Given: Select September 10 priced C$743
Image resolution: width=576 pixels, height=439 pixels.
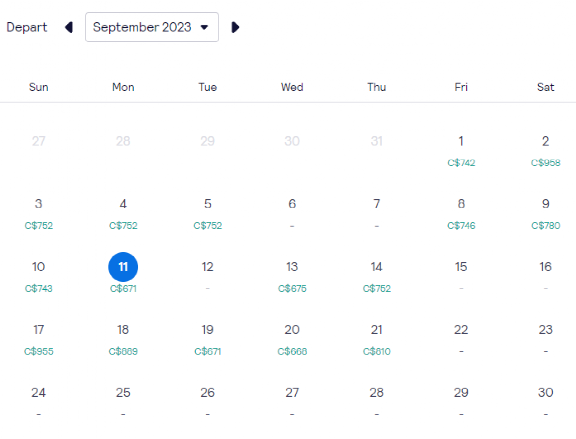Looking at the screenshot, I should [39, 277].
